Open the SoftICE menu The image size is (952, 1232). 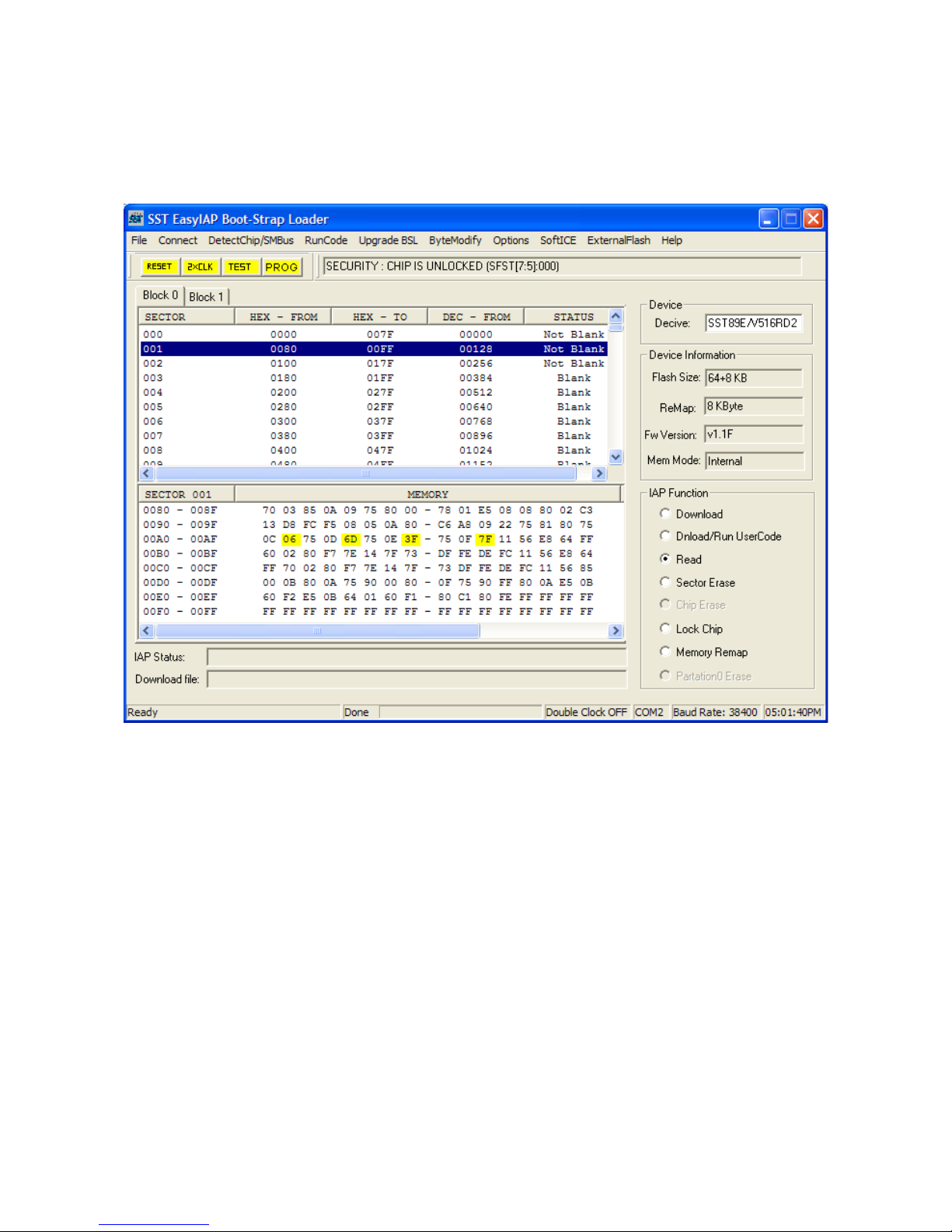pos(558,240)
